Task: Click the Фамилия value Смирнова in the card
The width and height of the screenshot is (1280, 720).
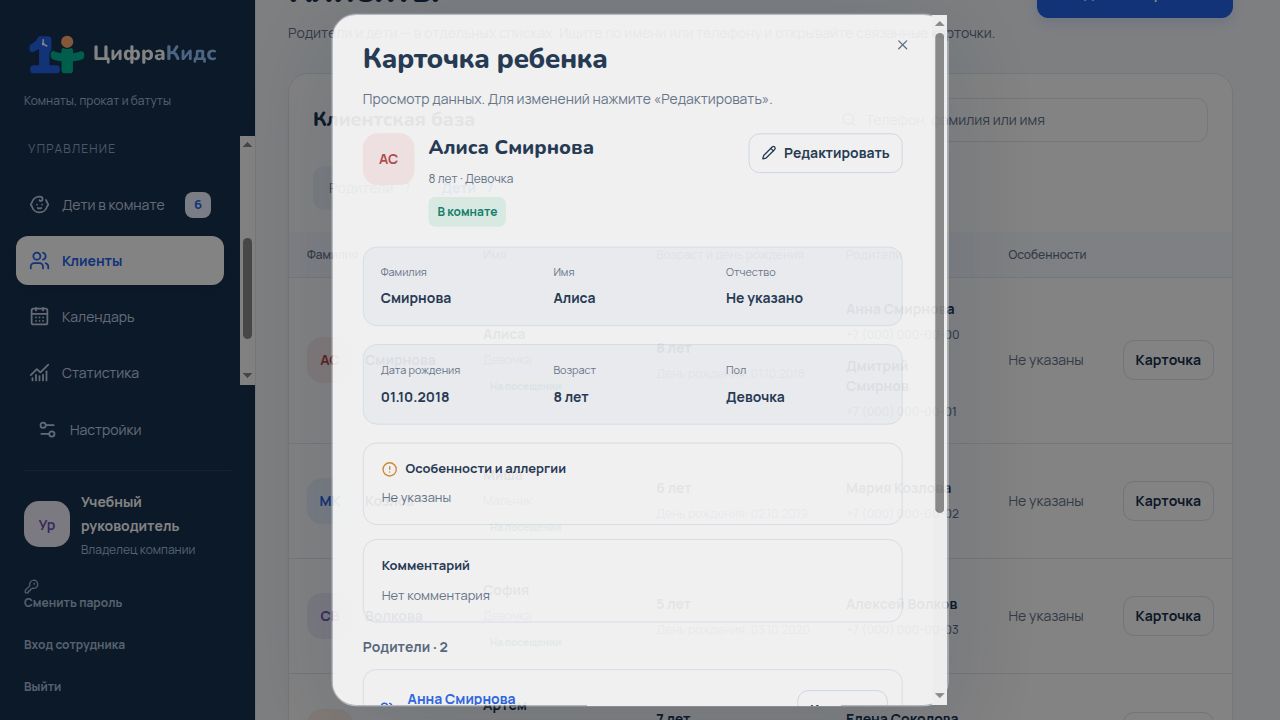Action: click(x=416, y=298)
